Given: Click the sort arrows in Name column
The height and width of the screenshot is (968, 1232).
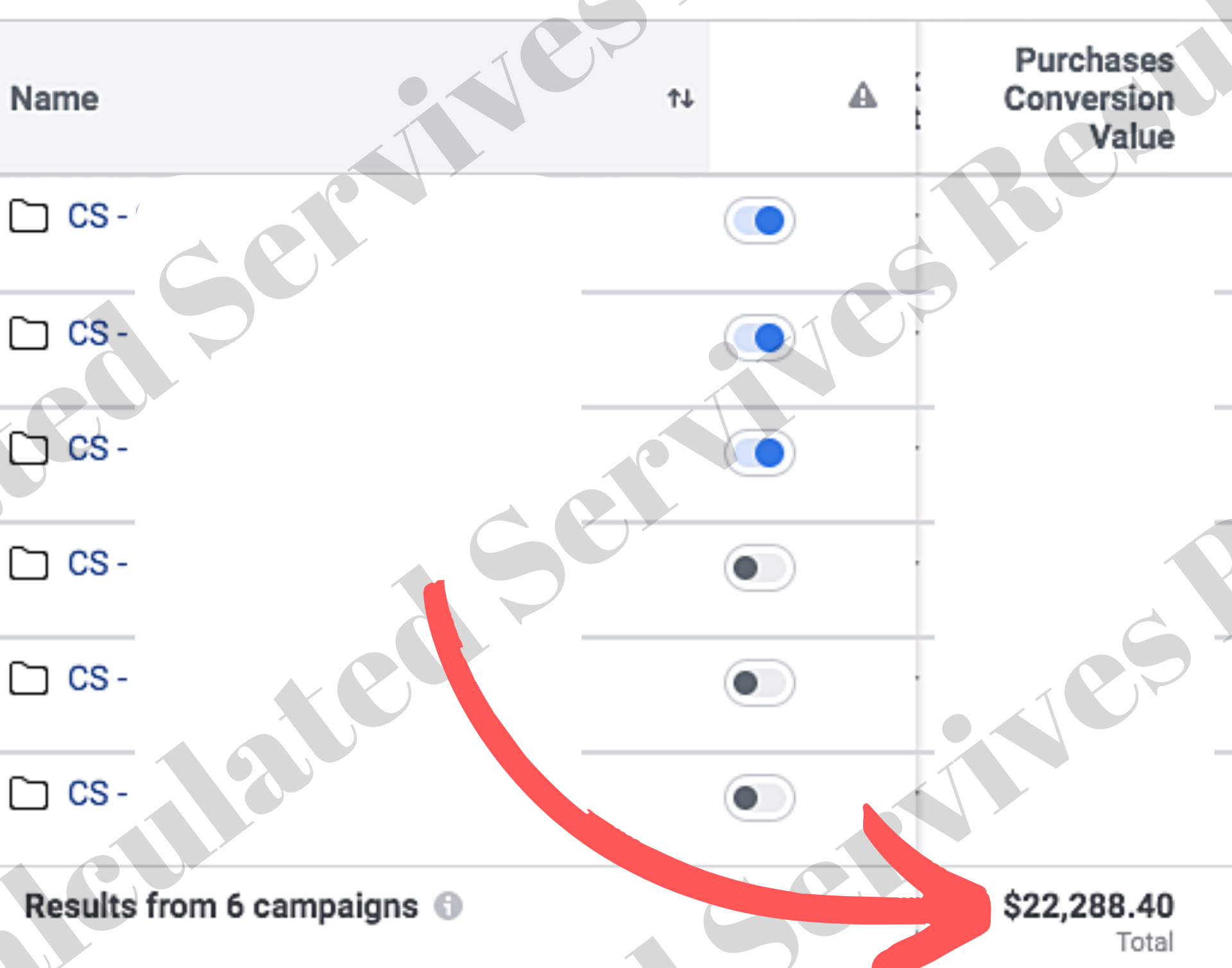Looking at the screenshot, I should click(x=680, y=98).
